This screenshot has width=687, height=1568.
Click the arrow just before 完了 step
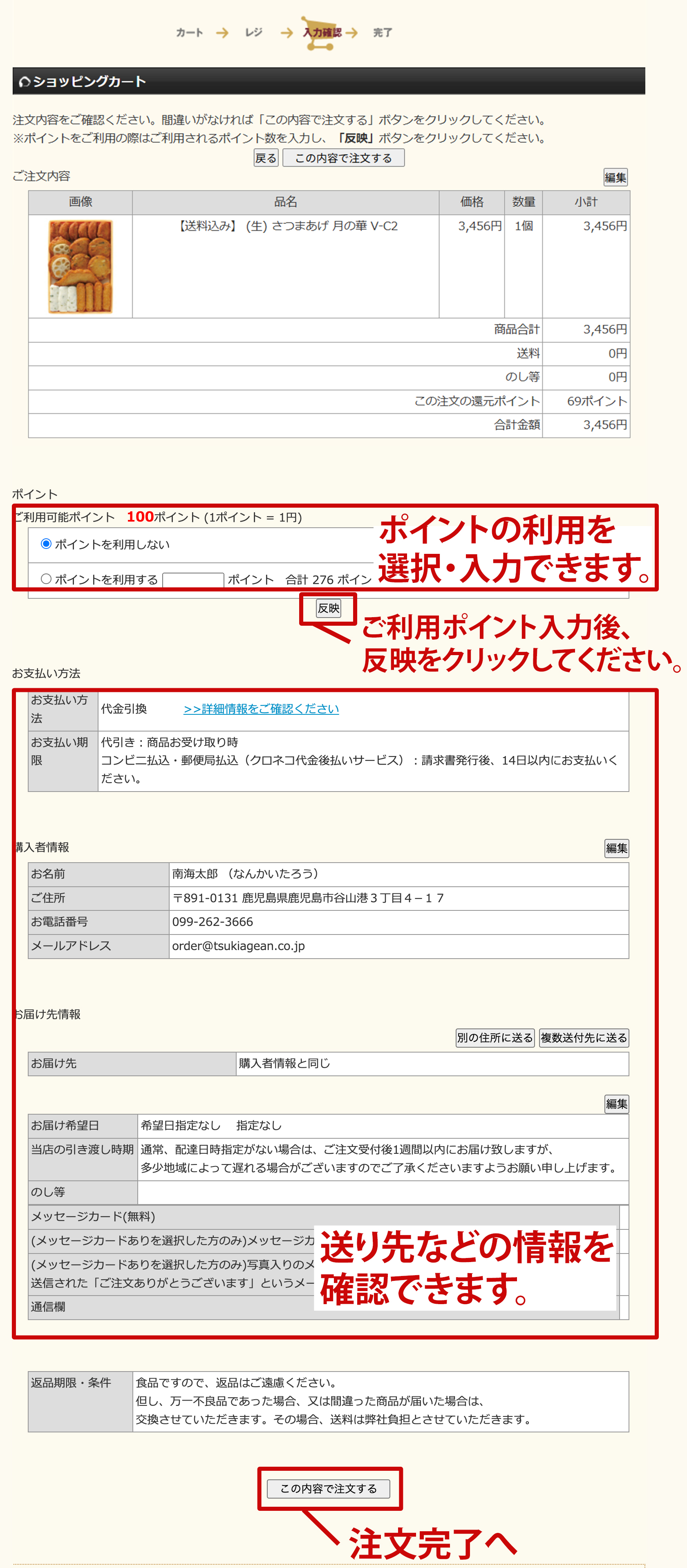pyautogui.click(x=351, y=33)
